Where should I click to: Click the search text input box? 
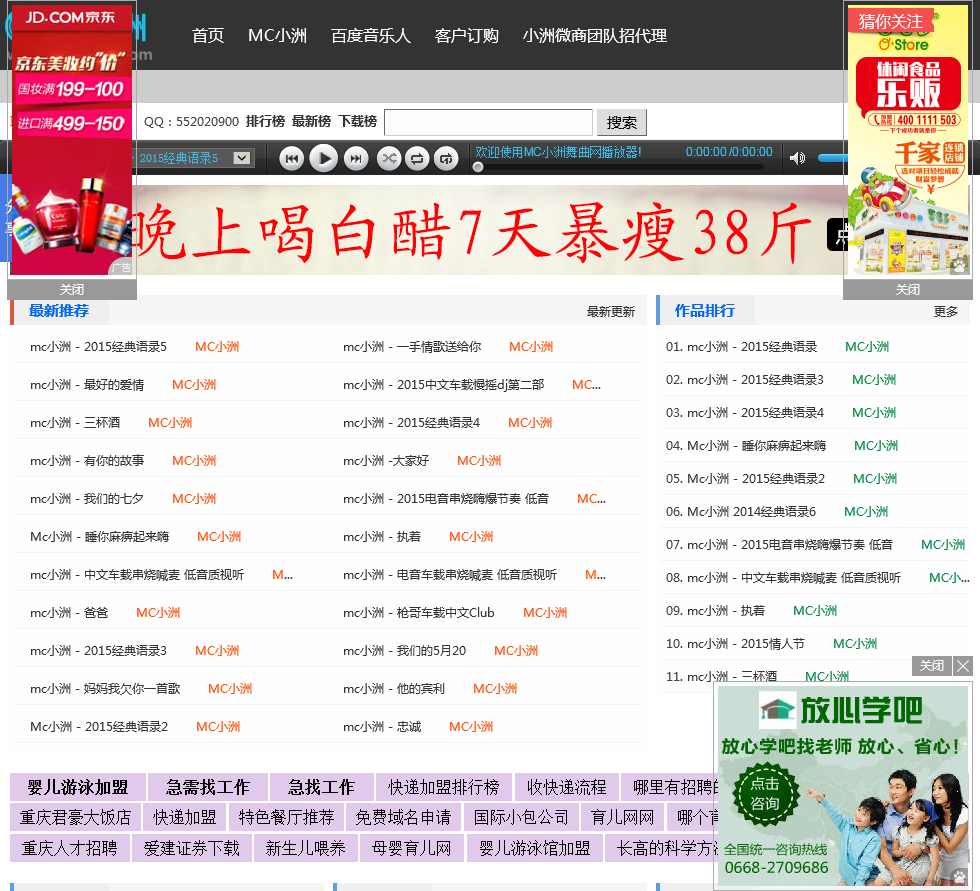click(488, 122)
